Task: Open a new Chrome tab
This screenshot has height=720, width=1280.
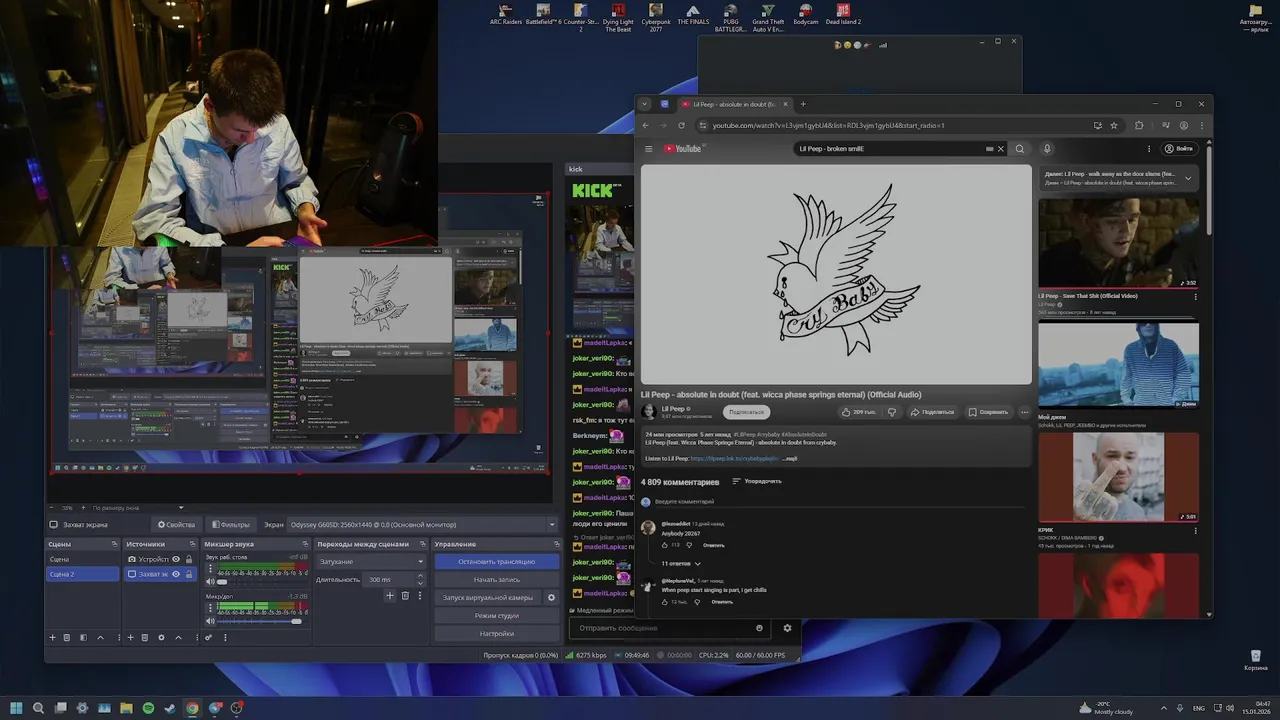Action: pos(803,104)
